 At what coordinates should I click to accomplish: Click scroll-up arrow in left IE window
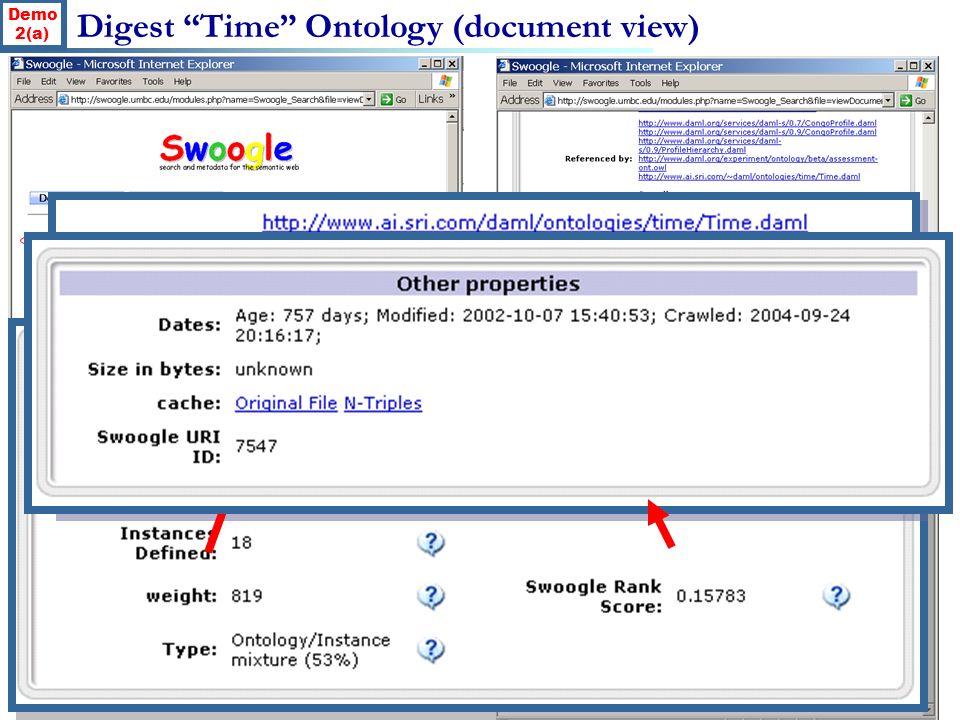tap(452, 116)
